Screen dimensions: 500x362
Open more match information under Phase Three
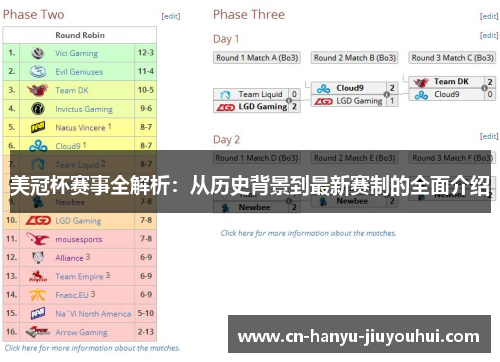(x=308, y=233)
